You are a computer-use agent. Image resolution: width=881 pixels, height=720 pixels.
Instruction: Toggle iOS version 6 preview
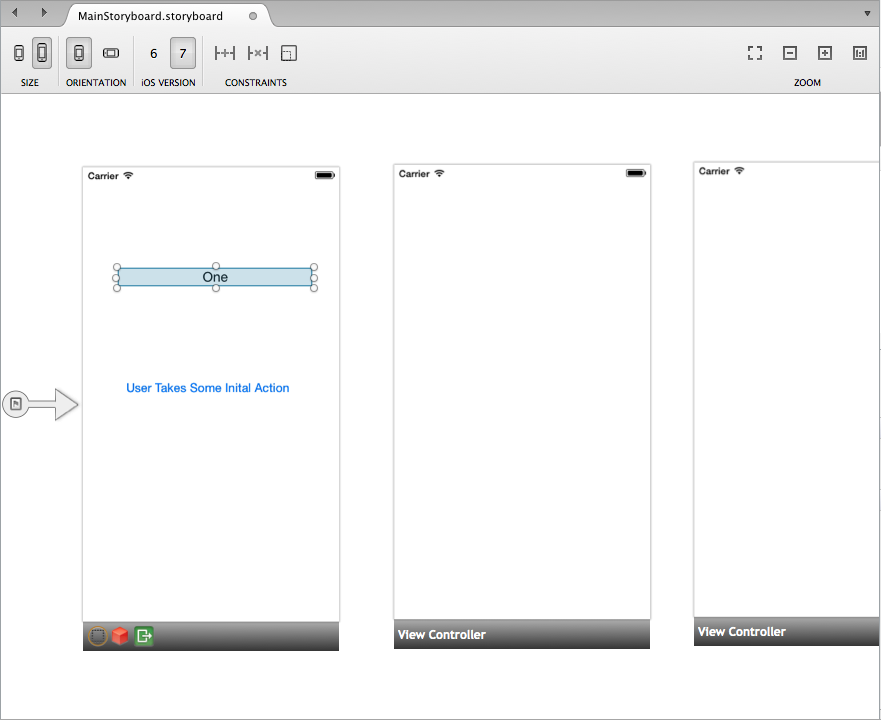pos(153,52)
